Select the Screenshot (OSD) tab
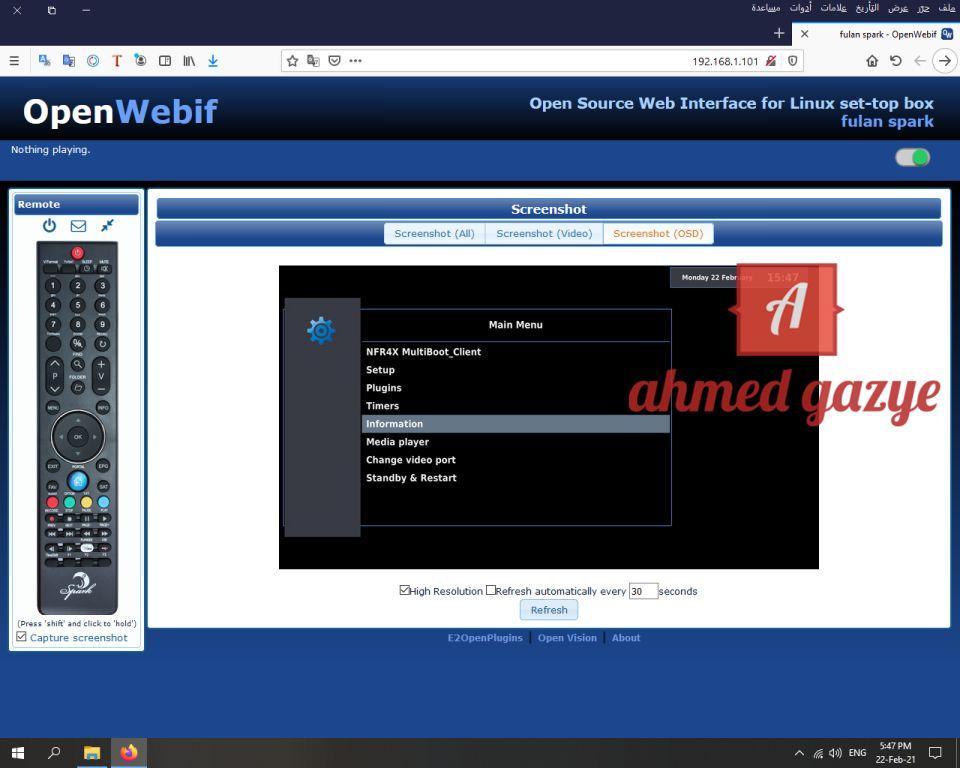This screenshot has height=768, width=960. [658, 233]
